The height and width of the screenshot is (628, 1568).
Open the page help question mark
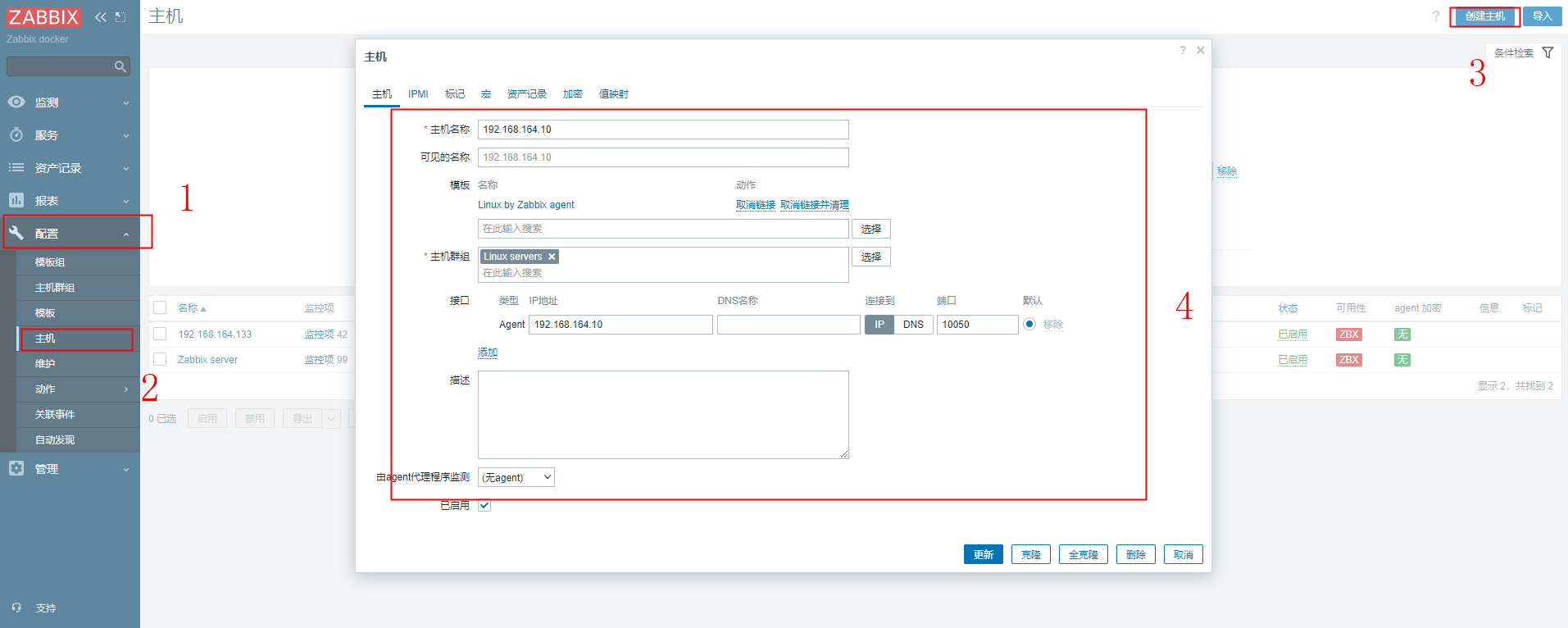[x=1436, y=16]
